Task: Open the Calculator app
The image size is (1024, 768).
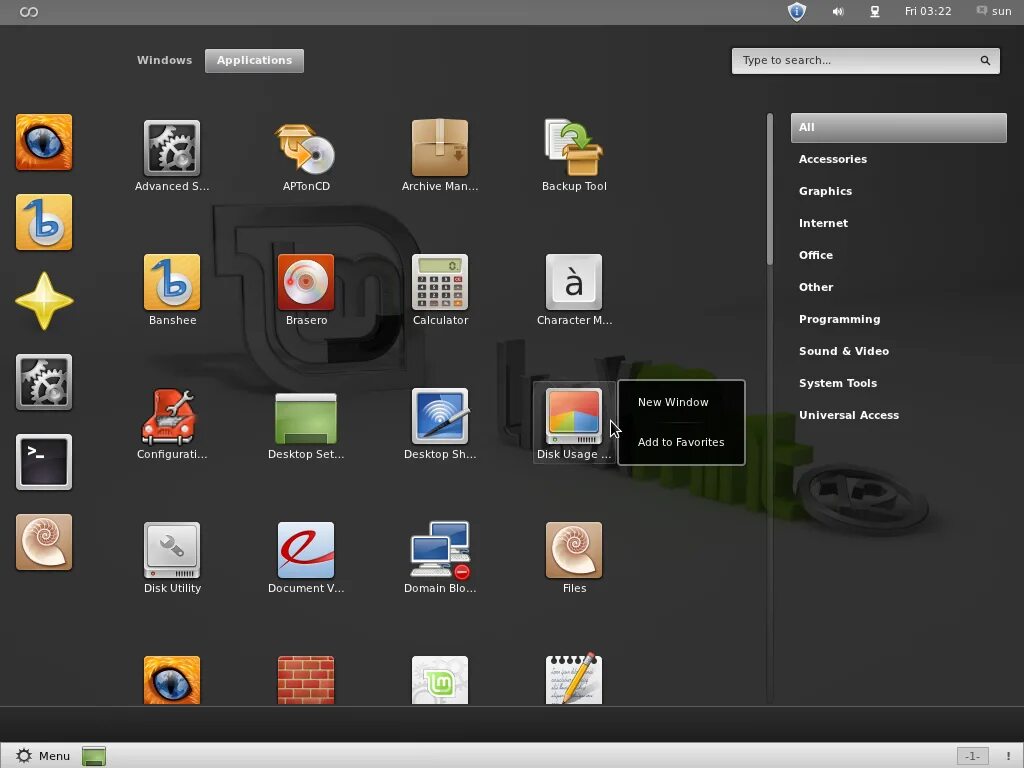Action: [x=440, y=289]
